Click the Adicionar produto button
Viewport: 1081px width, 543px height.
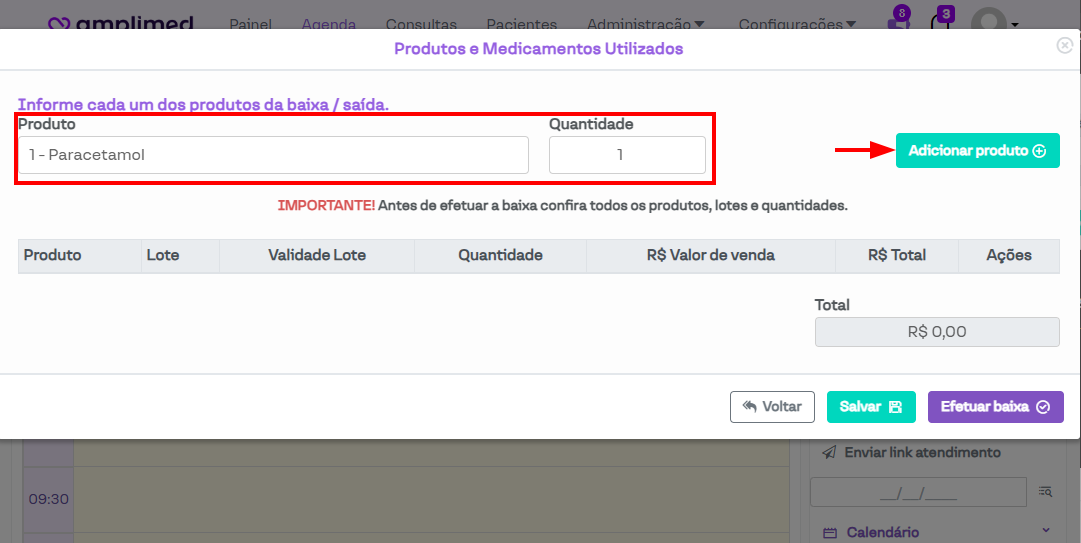tap(977, 151)
